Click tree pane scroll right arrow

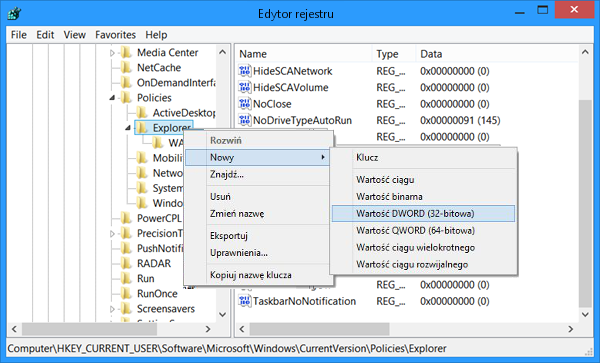(208, 329)
